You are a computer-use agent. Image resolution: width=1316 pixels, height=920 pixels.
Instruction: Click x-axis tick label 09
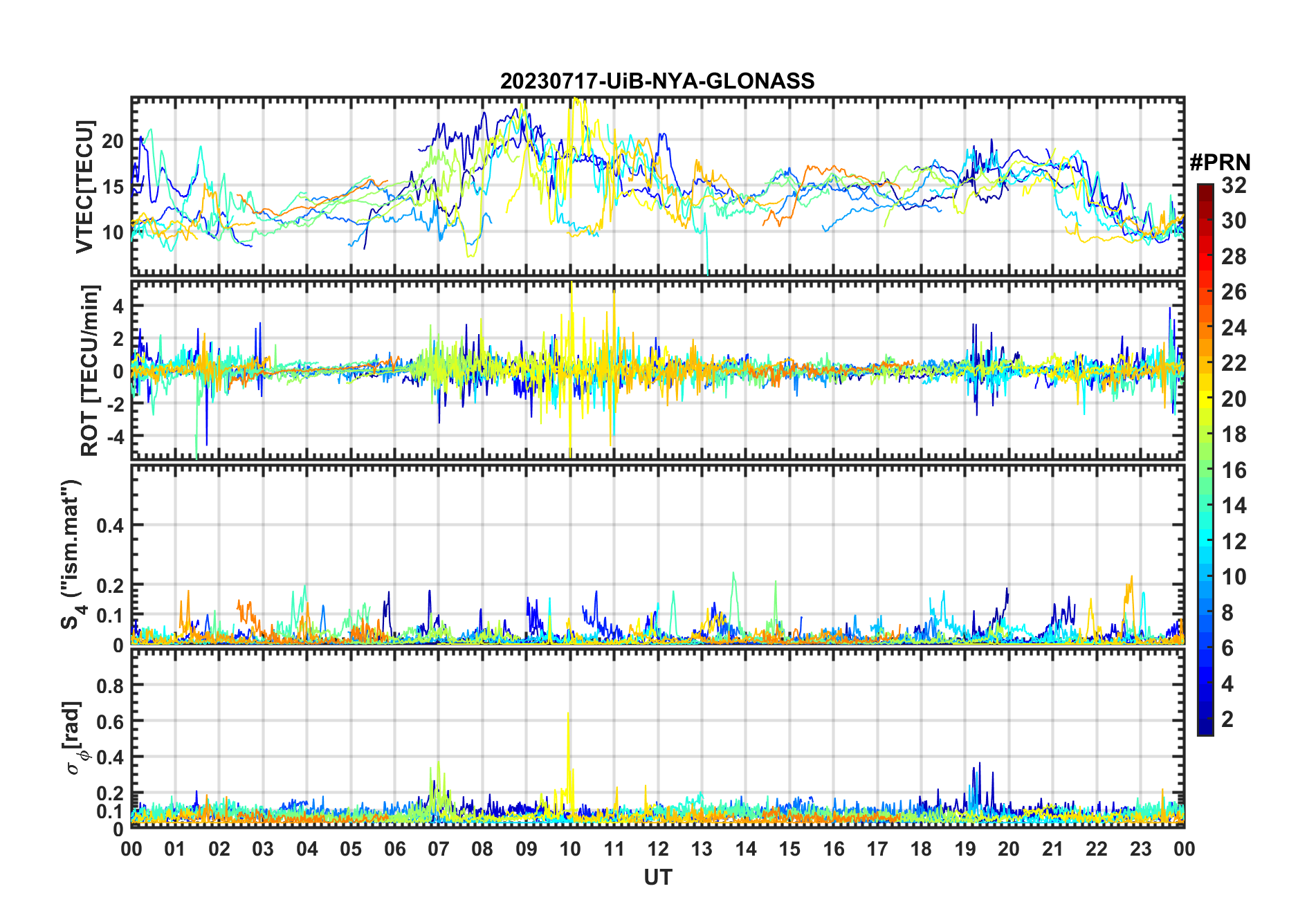pos(526,849)
